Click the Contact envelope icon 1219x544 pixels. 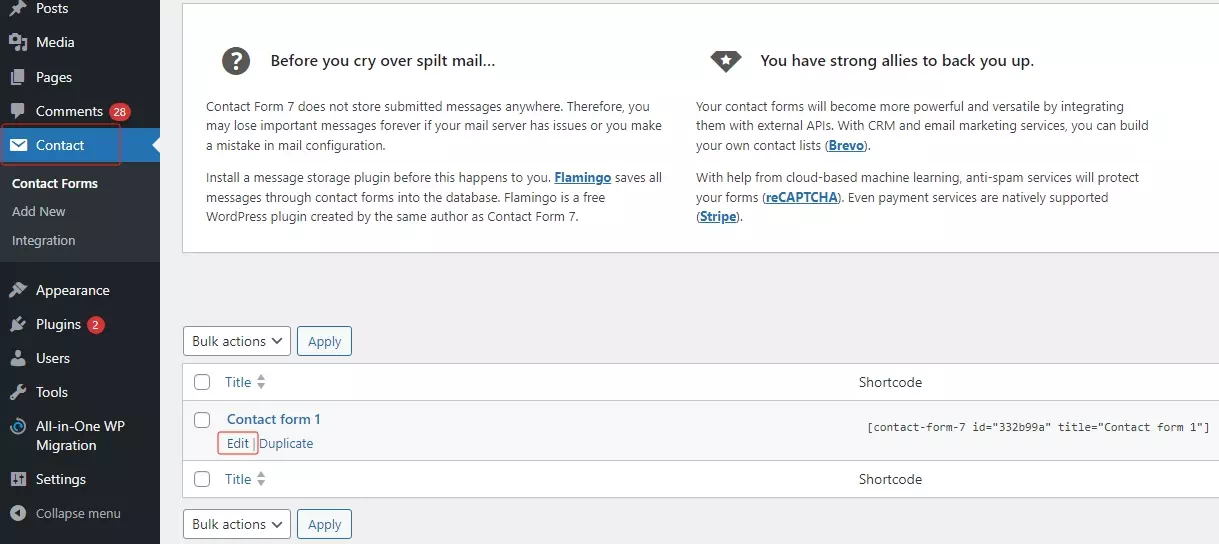18,145
